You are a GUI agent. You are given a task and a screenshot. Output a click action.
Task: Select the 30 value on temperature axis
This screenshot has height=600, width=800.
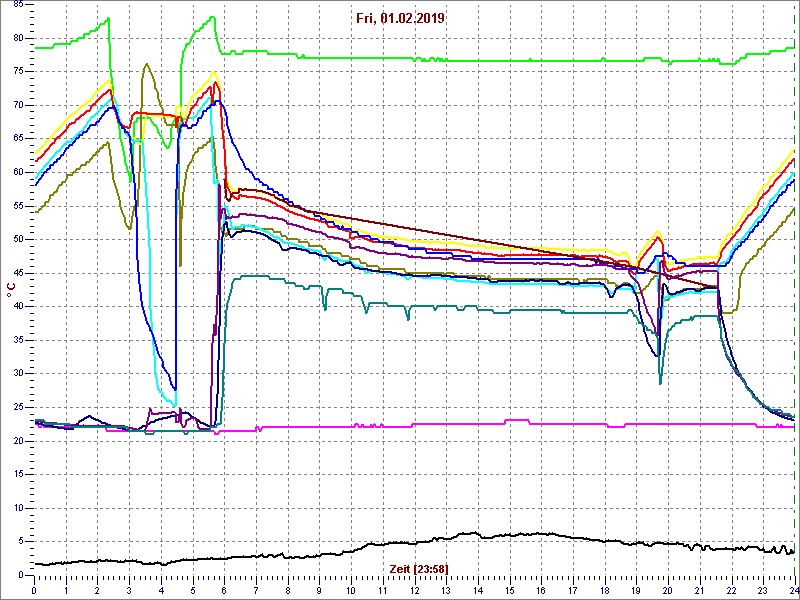pos(17,373)
